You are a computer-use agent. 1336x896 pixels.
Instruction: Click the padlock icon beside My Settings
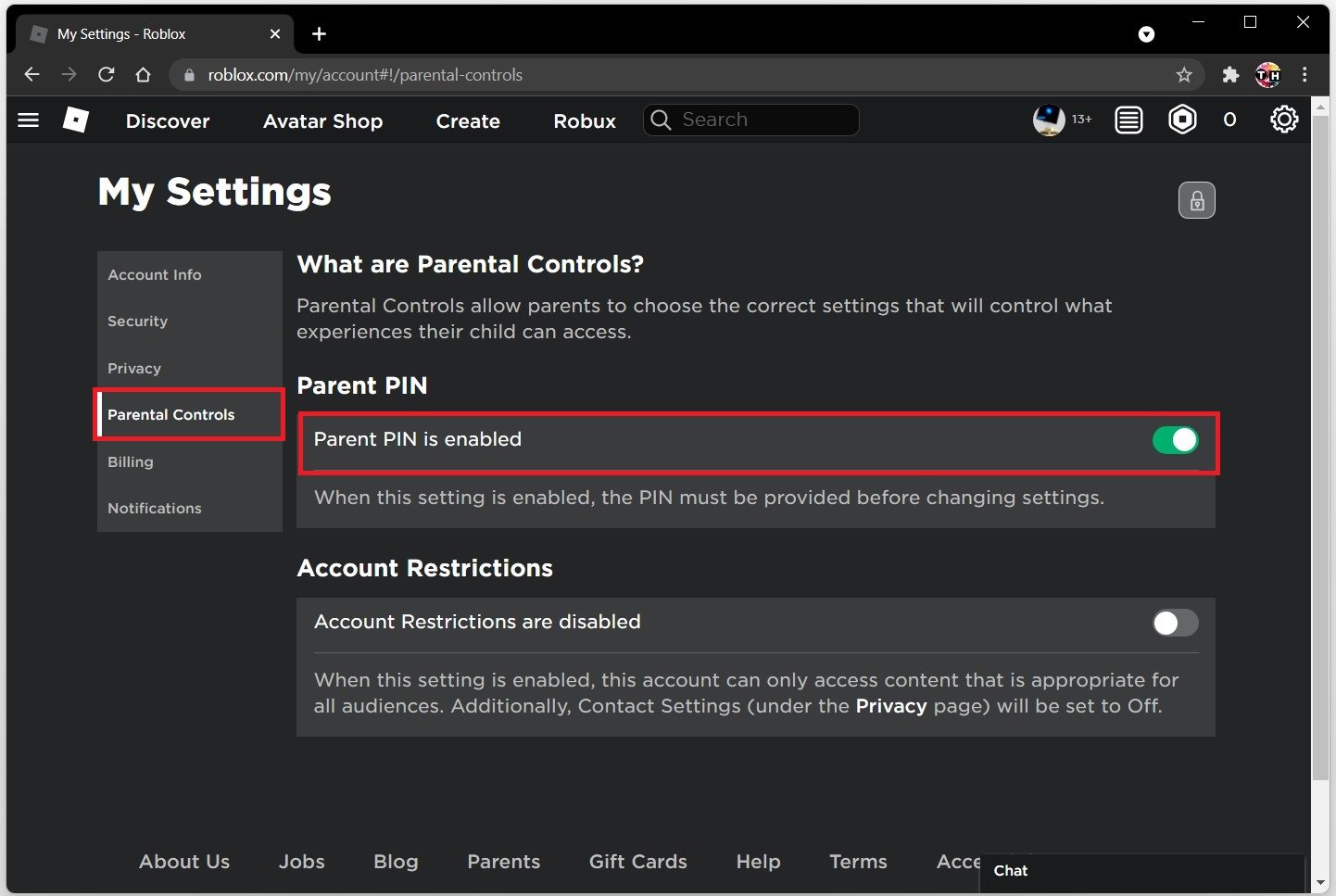click(1196, 200)
